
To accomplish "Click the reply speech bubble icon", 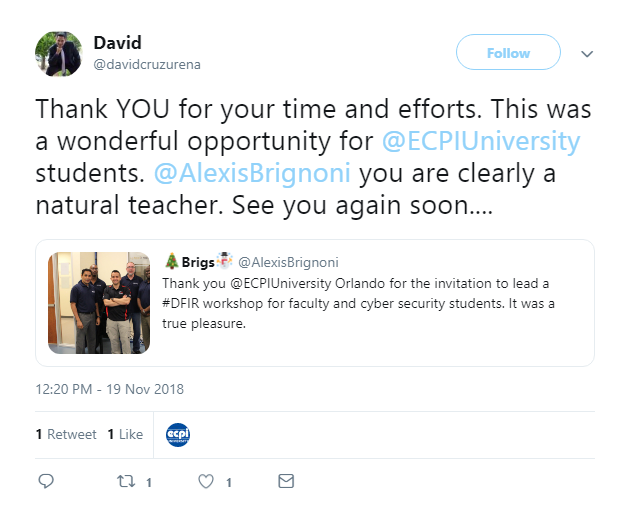I will 46,481.
